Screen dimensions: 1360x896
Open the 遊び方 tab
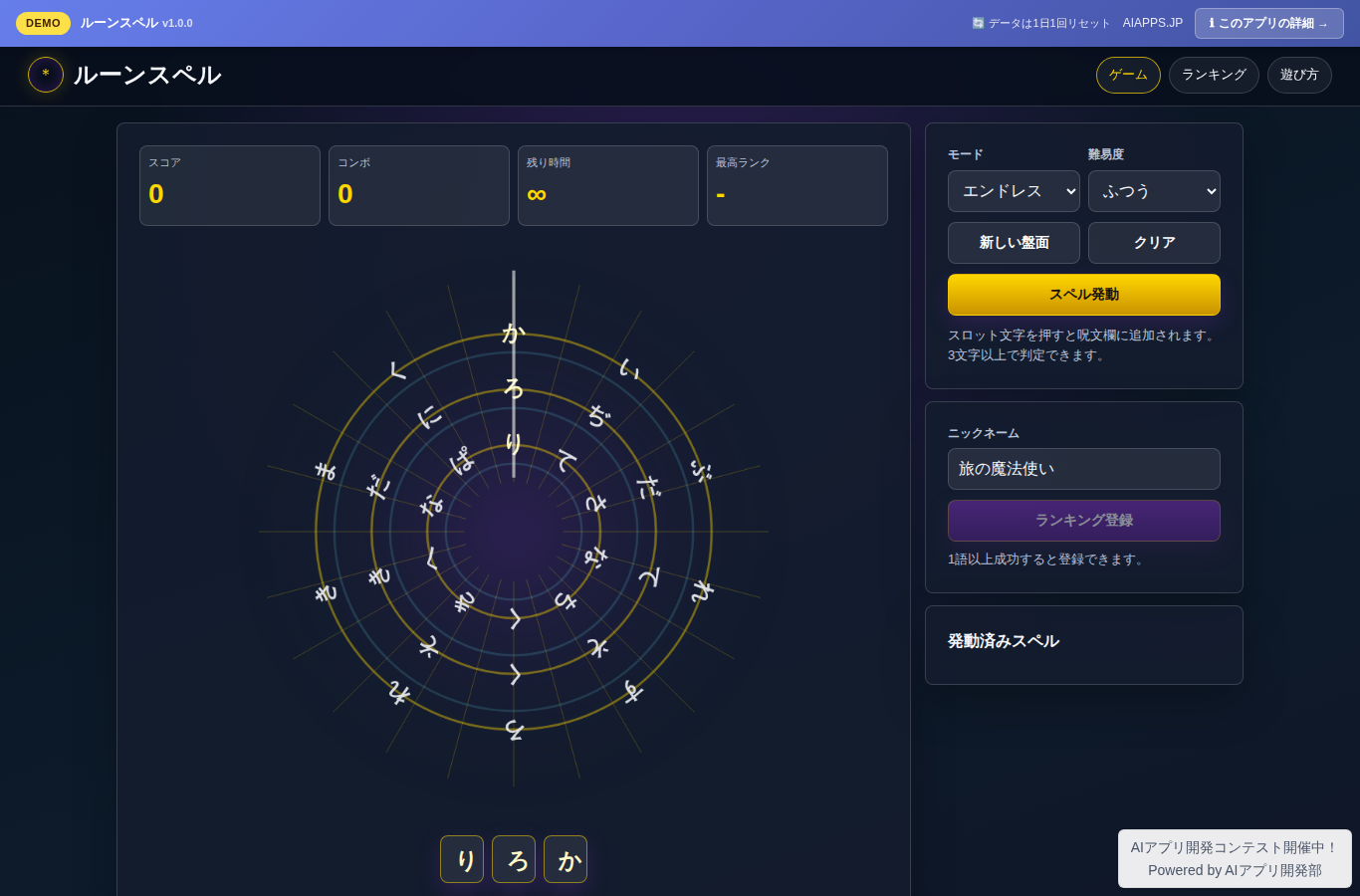(x=1299, y=75)
